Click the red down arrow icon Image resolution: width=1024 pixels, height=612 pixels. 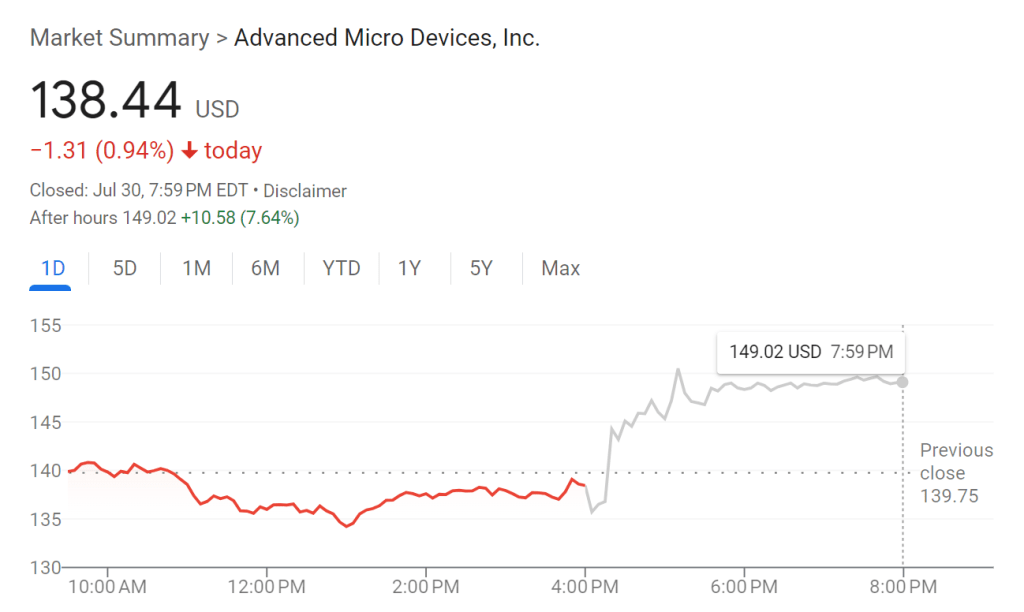point(190,151)
